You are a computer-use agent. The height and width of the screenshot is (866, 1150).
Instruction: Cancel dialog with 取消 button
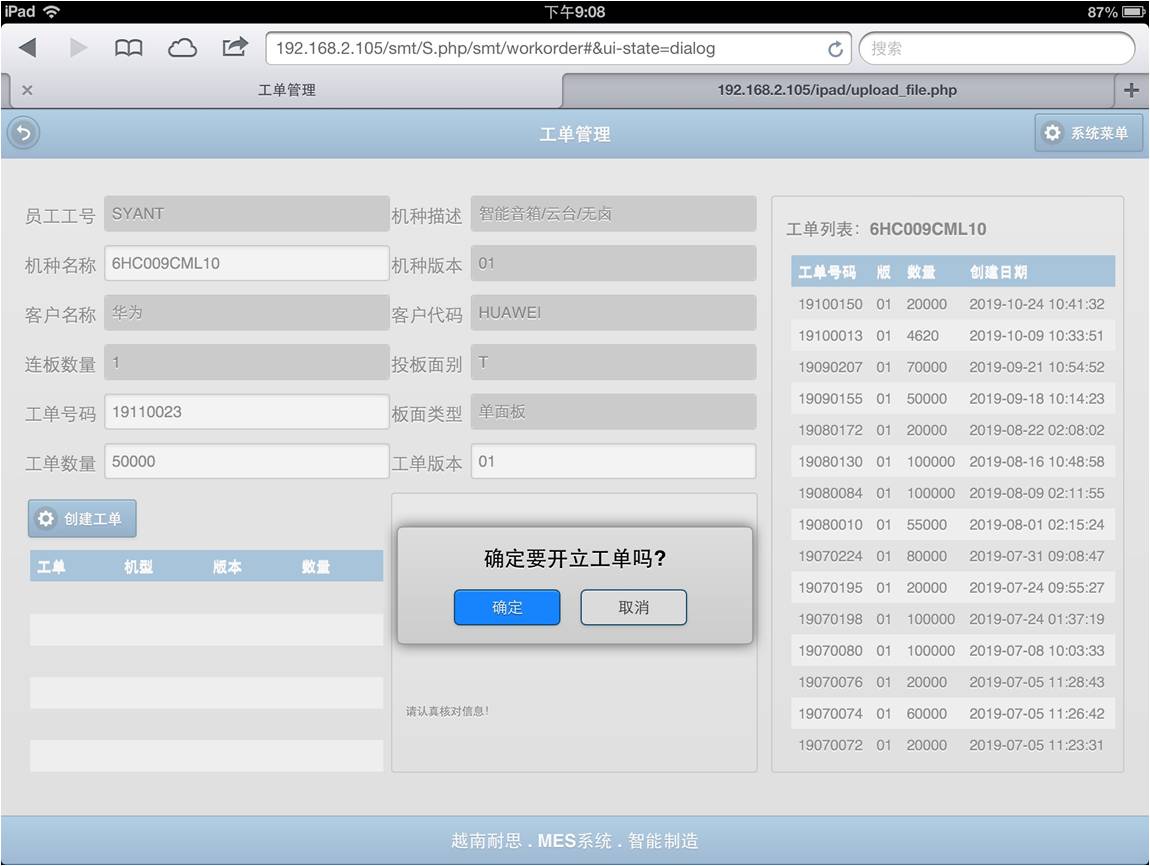[x=633, y=607]
